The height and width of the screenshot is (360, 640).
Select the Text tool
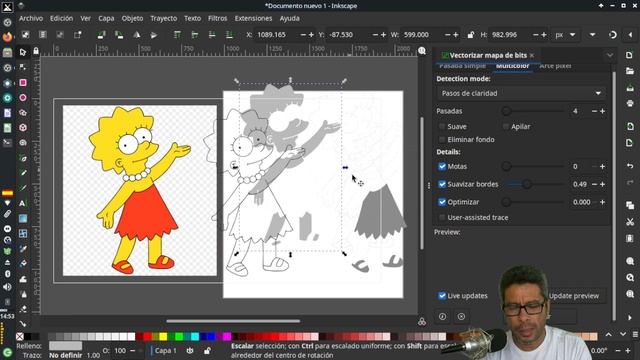[x=23, y=203]
